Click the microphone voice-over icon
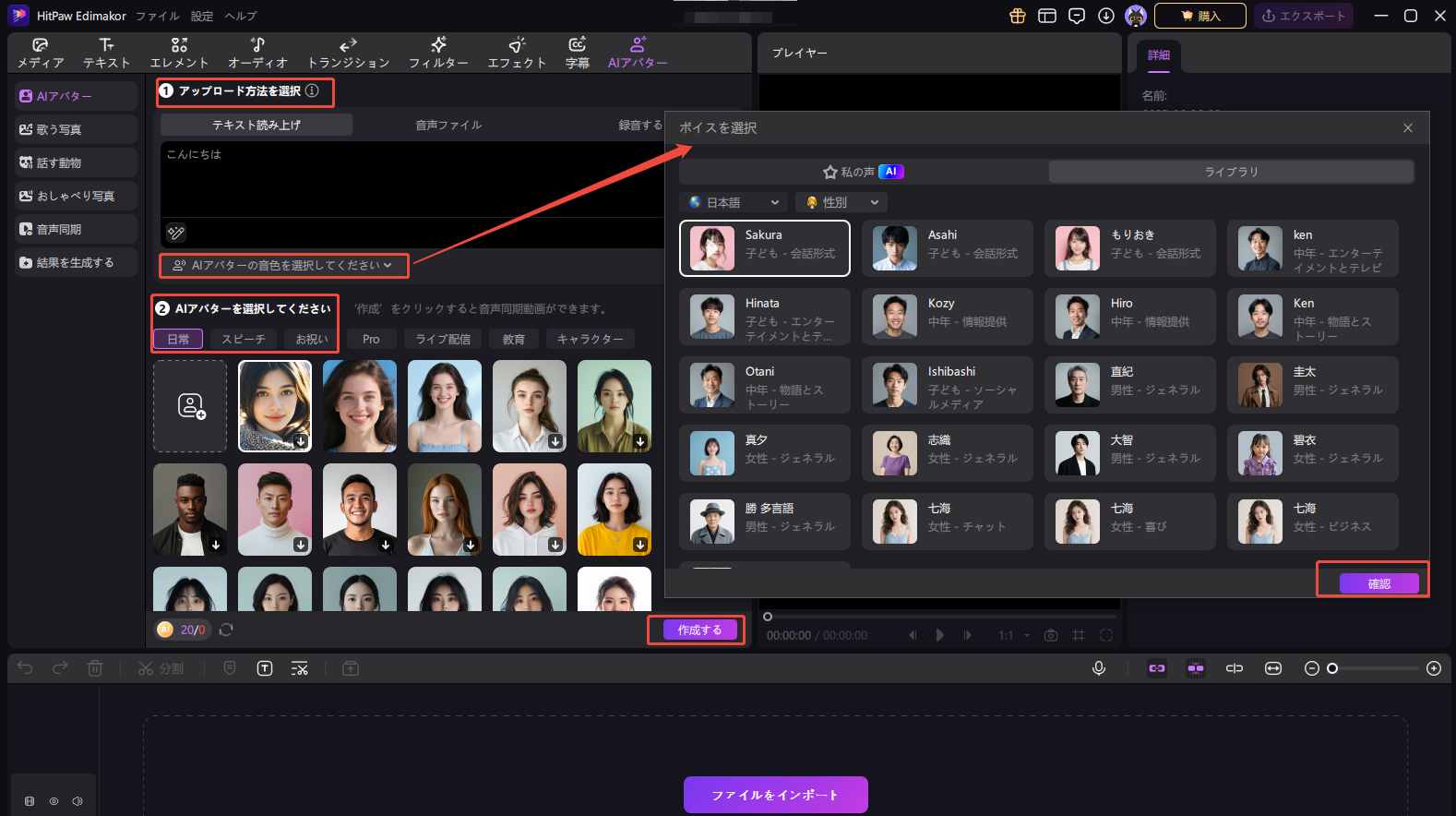Screen dimensions: 1456x816 click(1099, 668)
